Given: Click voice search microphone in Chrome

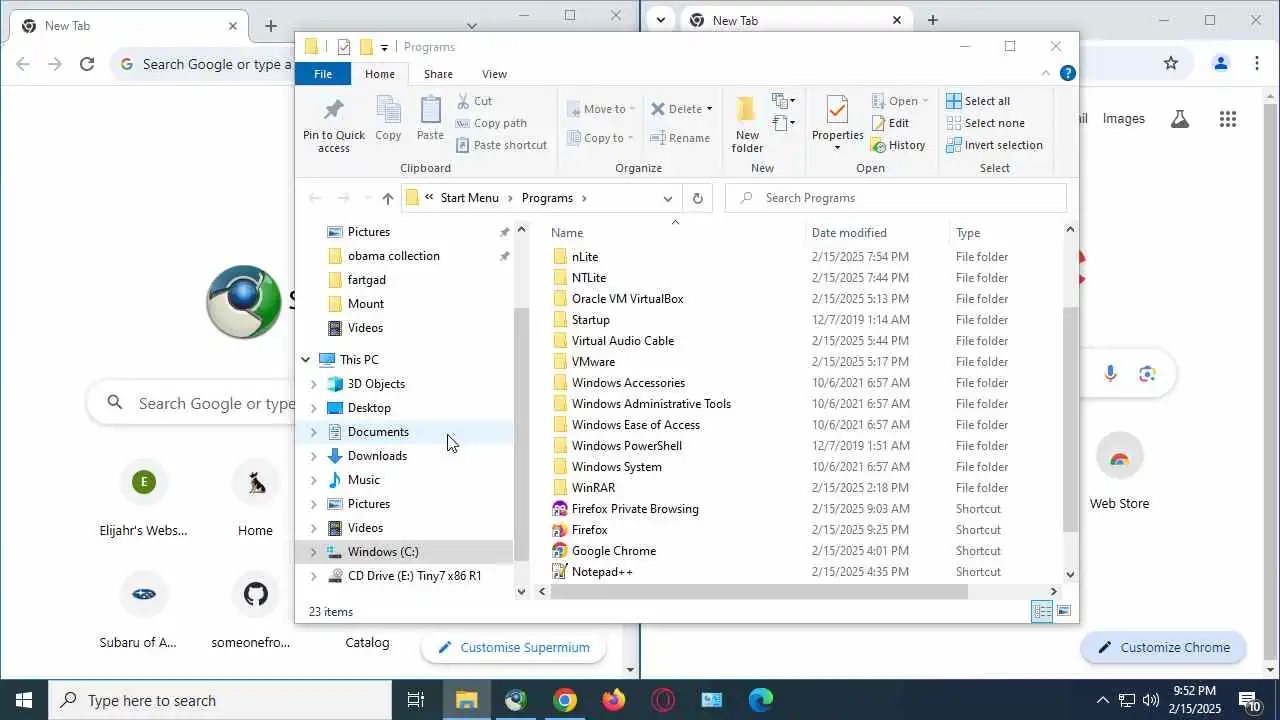Looking at the screenshot, I should coord(1110,374).
